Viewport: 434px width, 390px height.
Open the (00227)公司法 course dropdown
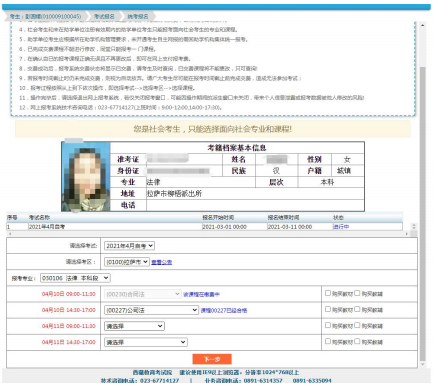pos(151,310)
